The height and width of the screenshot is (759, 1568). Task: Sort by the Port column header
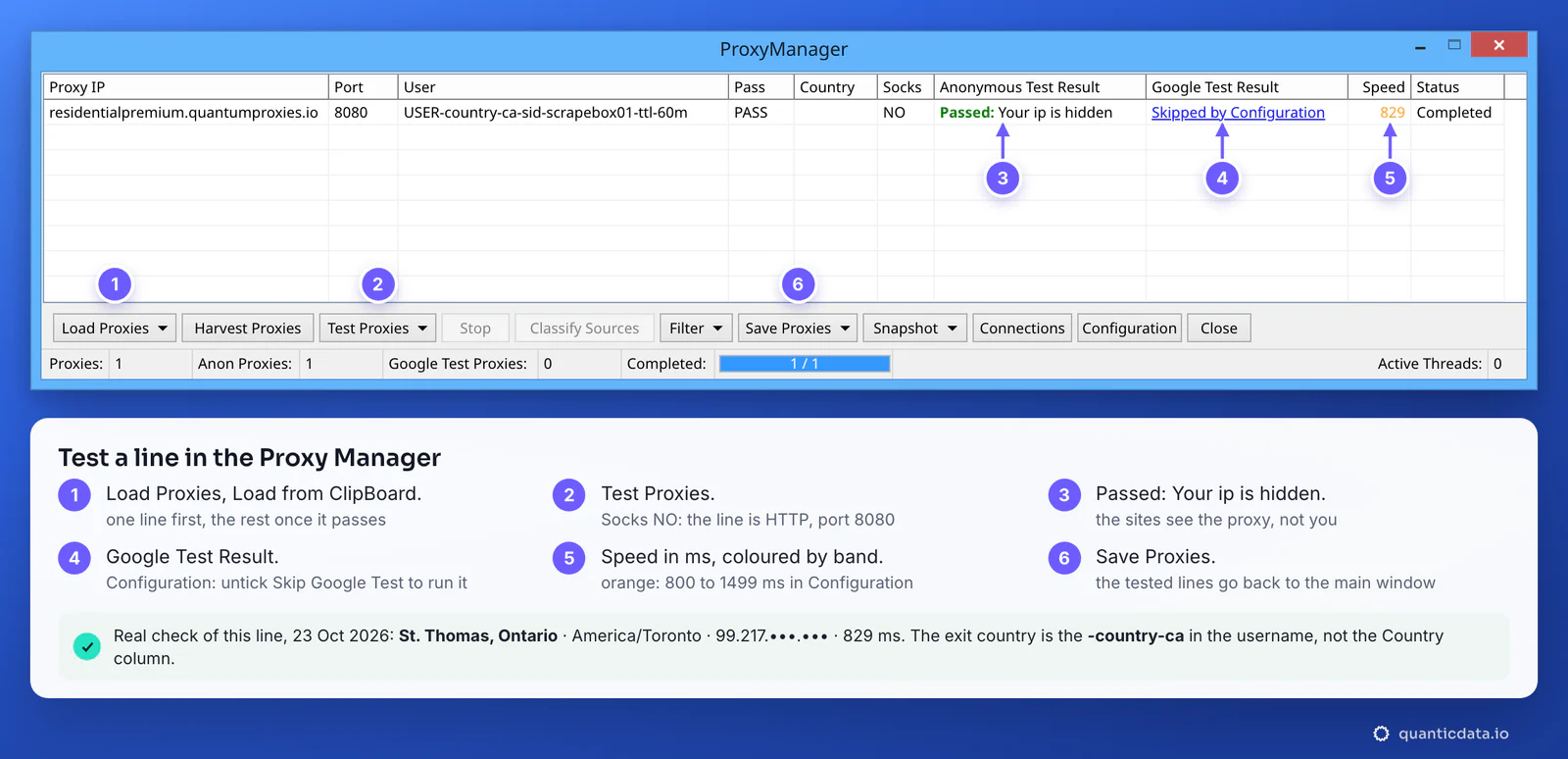pyautogui.click(x=363, y=86)
